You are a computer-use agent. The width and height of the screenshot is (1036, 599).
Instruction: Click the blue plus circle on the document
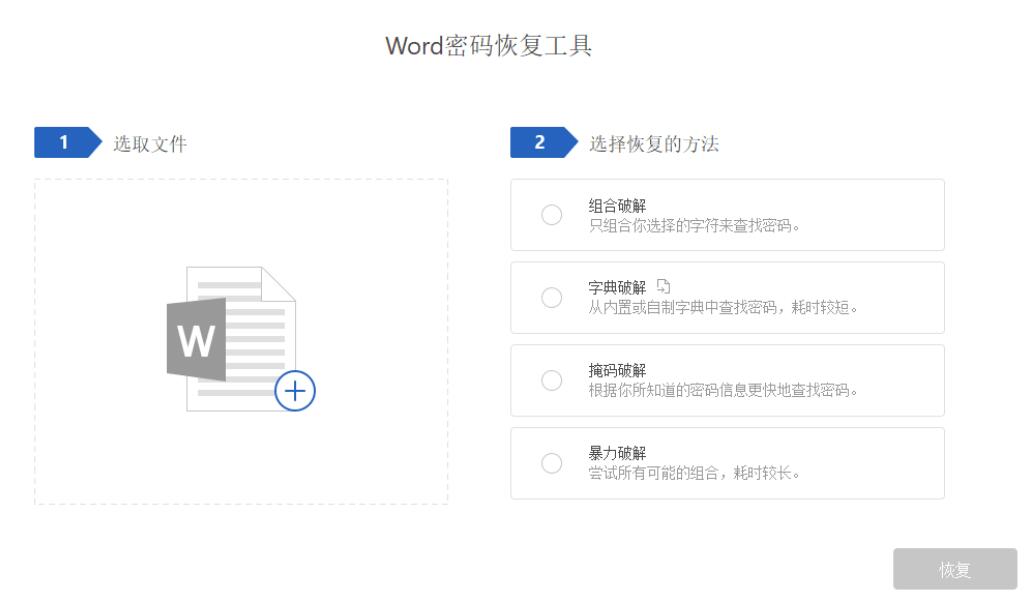pos(295,391)
